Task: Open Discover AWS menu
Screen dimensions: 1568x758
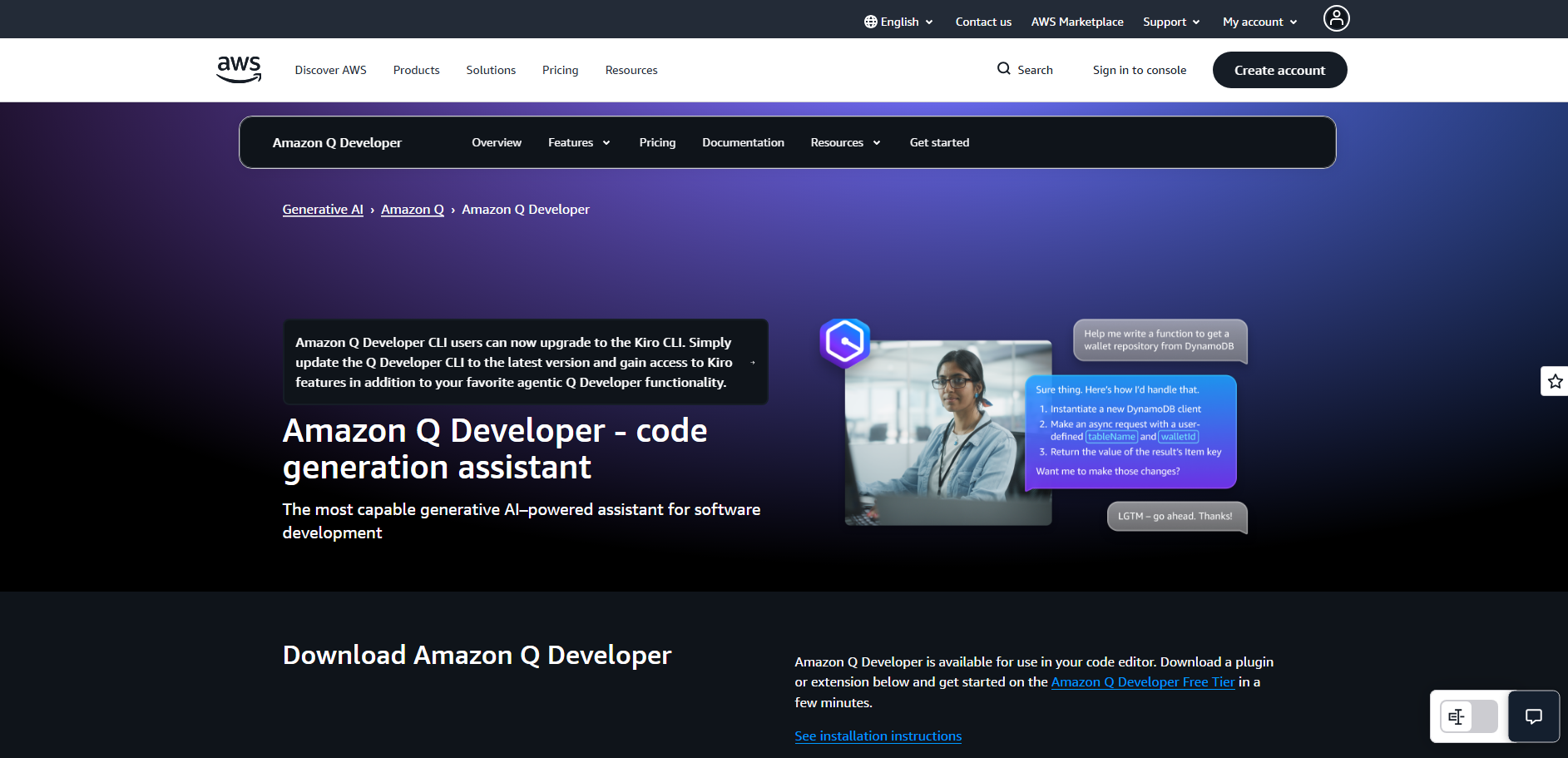Action: [x=330, y=70]
